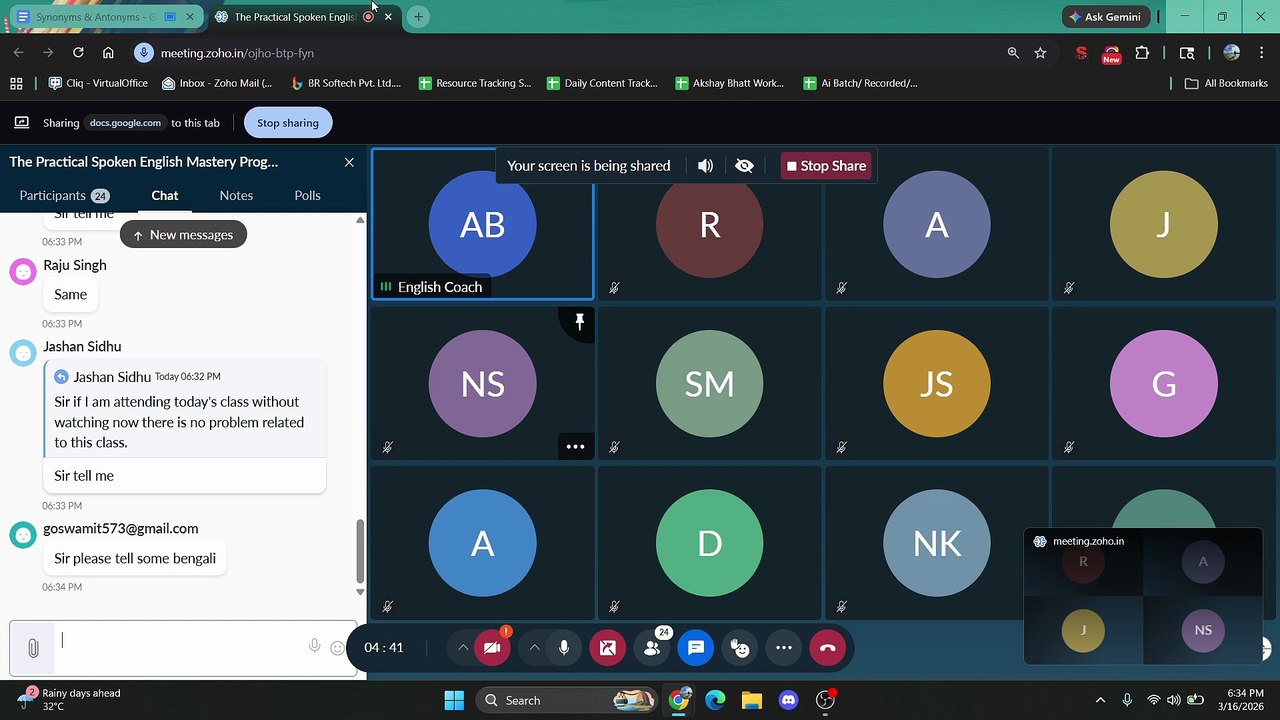This screenshot has height=720, width=1280.
Task: Click the Windows taskbar Search box
Action: 566,700
